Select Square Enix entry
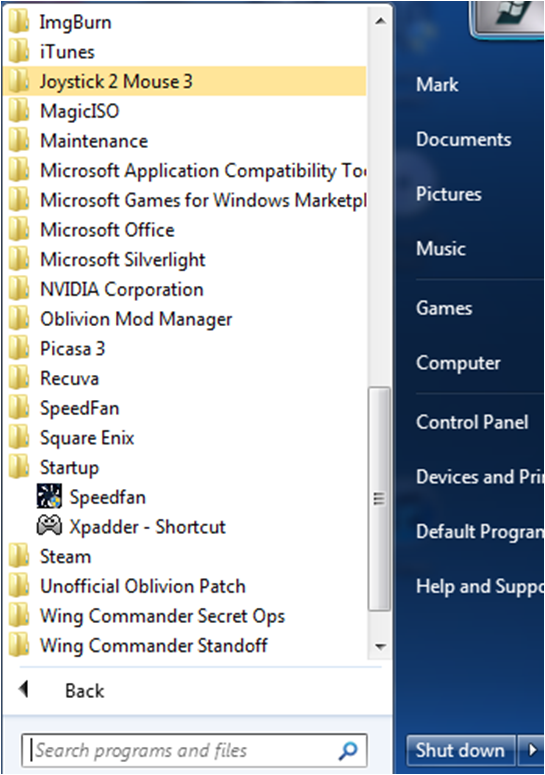 184,437
